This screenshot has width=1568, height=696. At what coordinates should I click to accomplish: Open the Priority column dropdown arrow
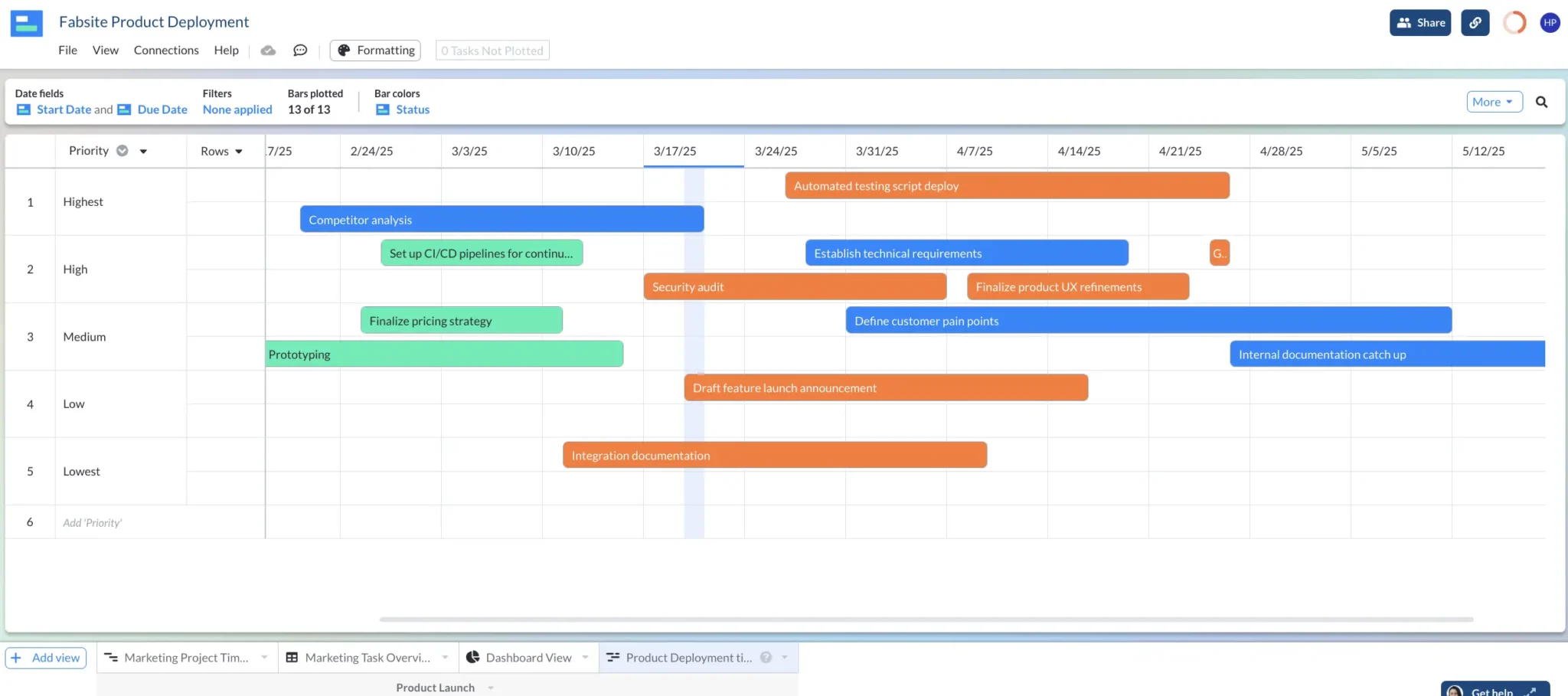[x=143, y=152]
